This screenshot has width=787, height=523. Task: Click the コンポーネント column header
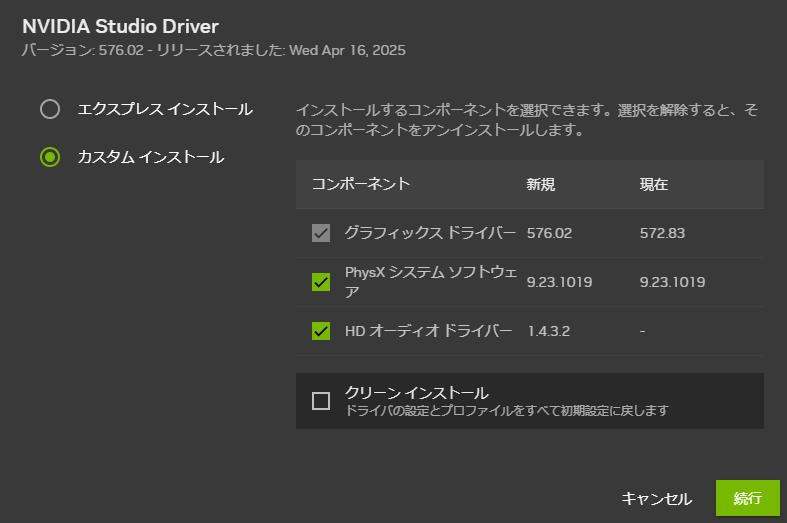click(361, 184)
